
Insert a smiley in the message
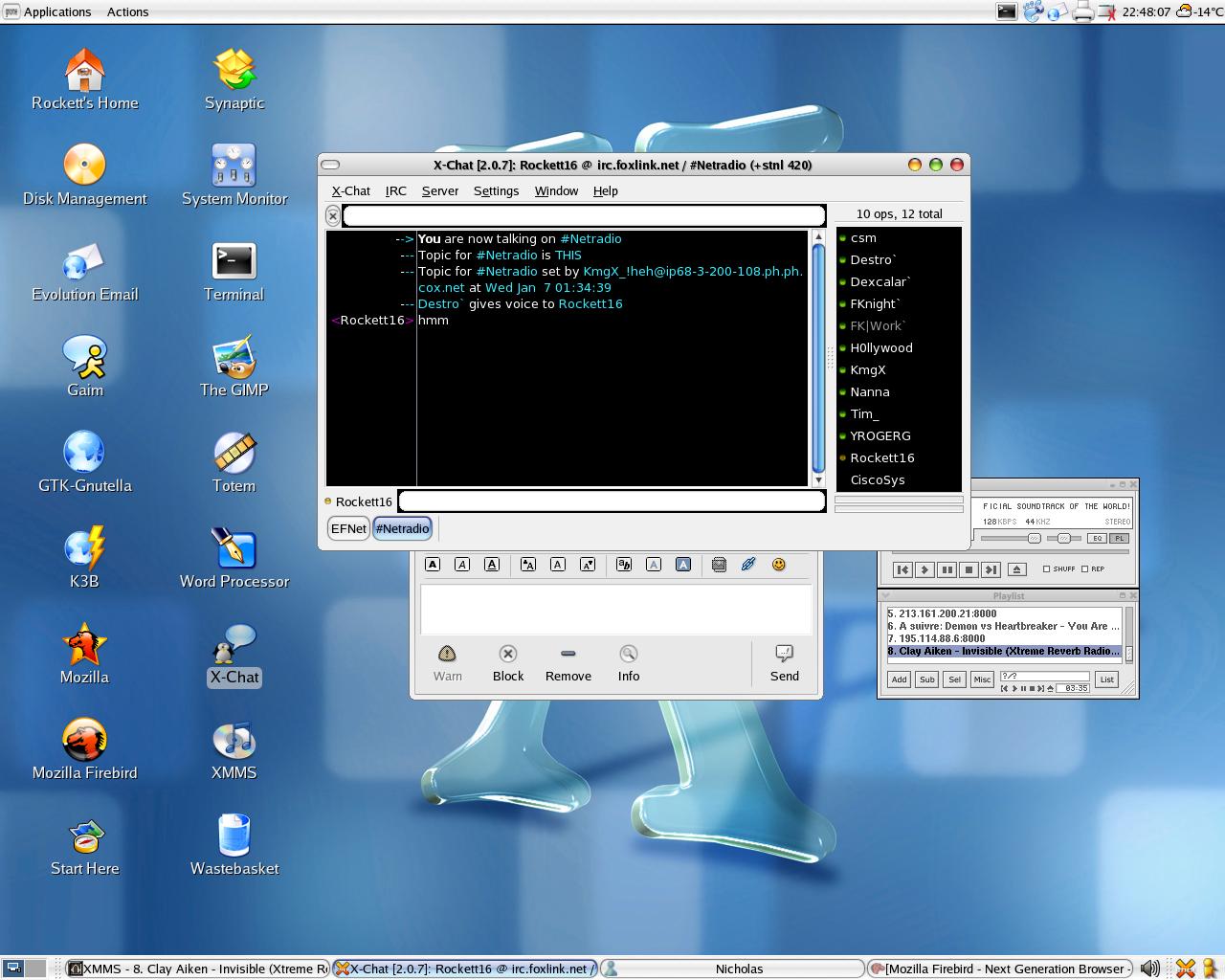coord(778,565)
